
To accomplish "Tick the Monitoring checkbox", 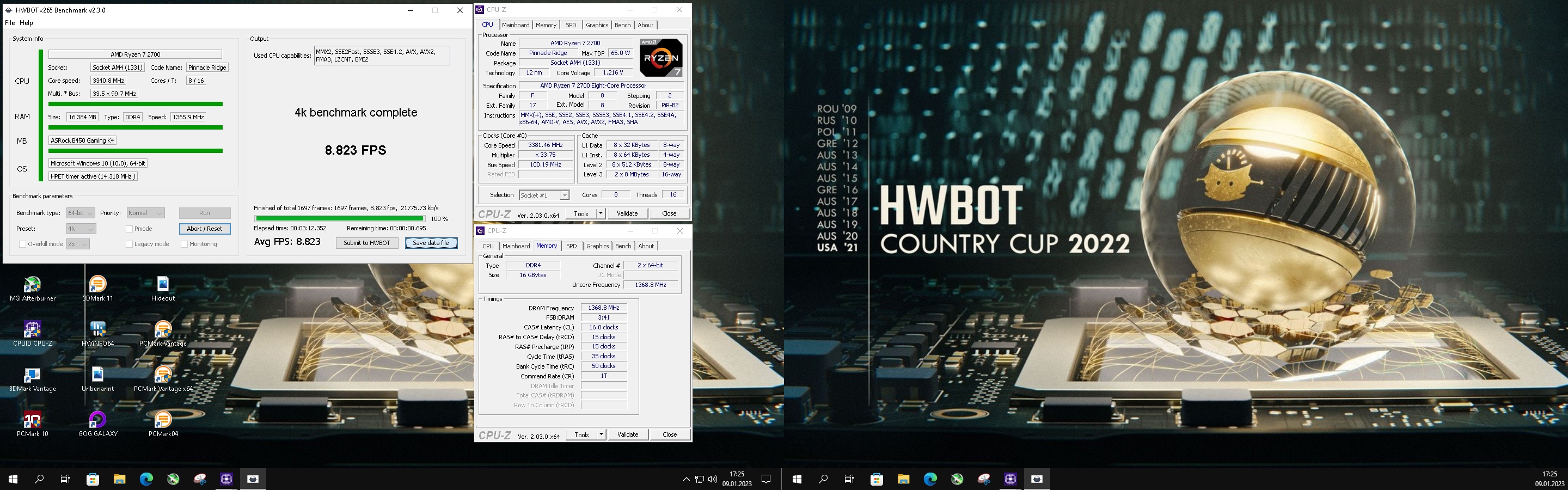I will (184, 244).
